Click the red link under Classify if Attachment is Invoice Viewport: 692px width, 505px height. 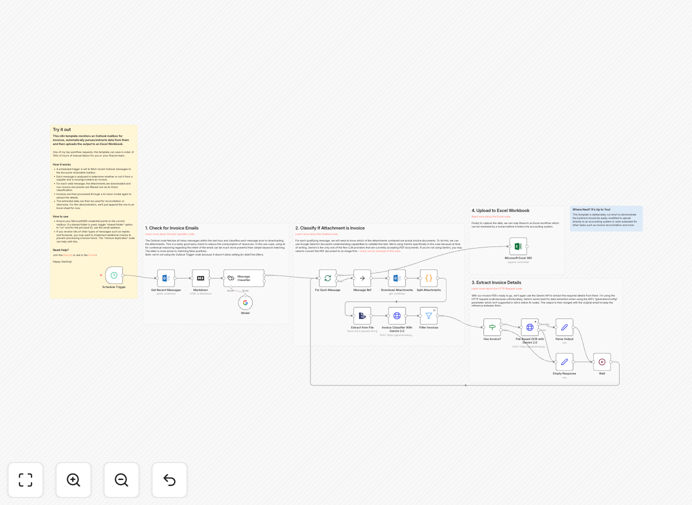coord(316,234)
